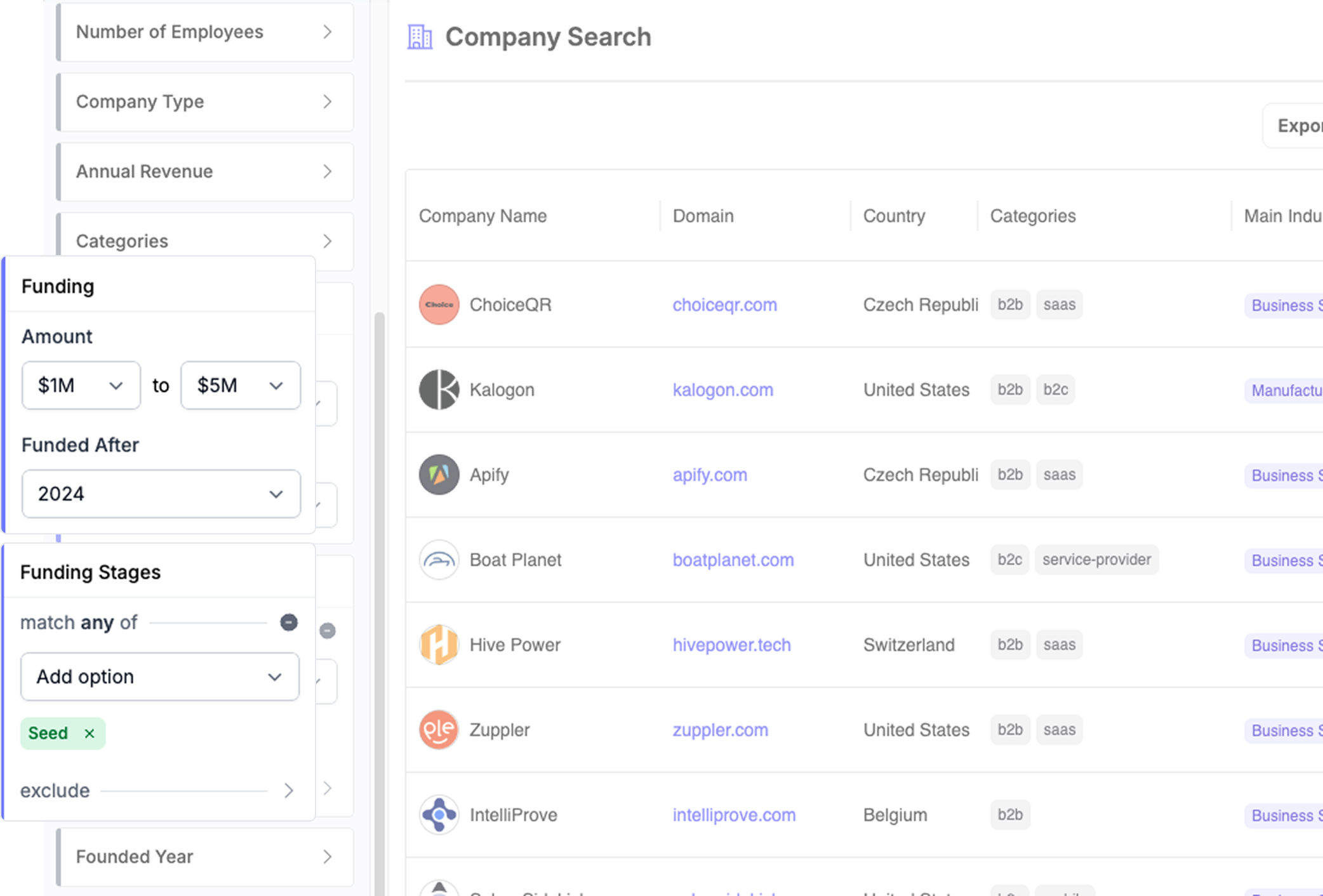The image size is (1323, 896).
Task: Remove the Seed funding stage tag
Action: click(x=90, y=734)
